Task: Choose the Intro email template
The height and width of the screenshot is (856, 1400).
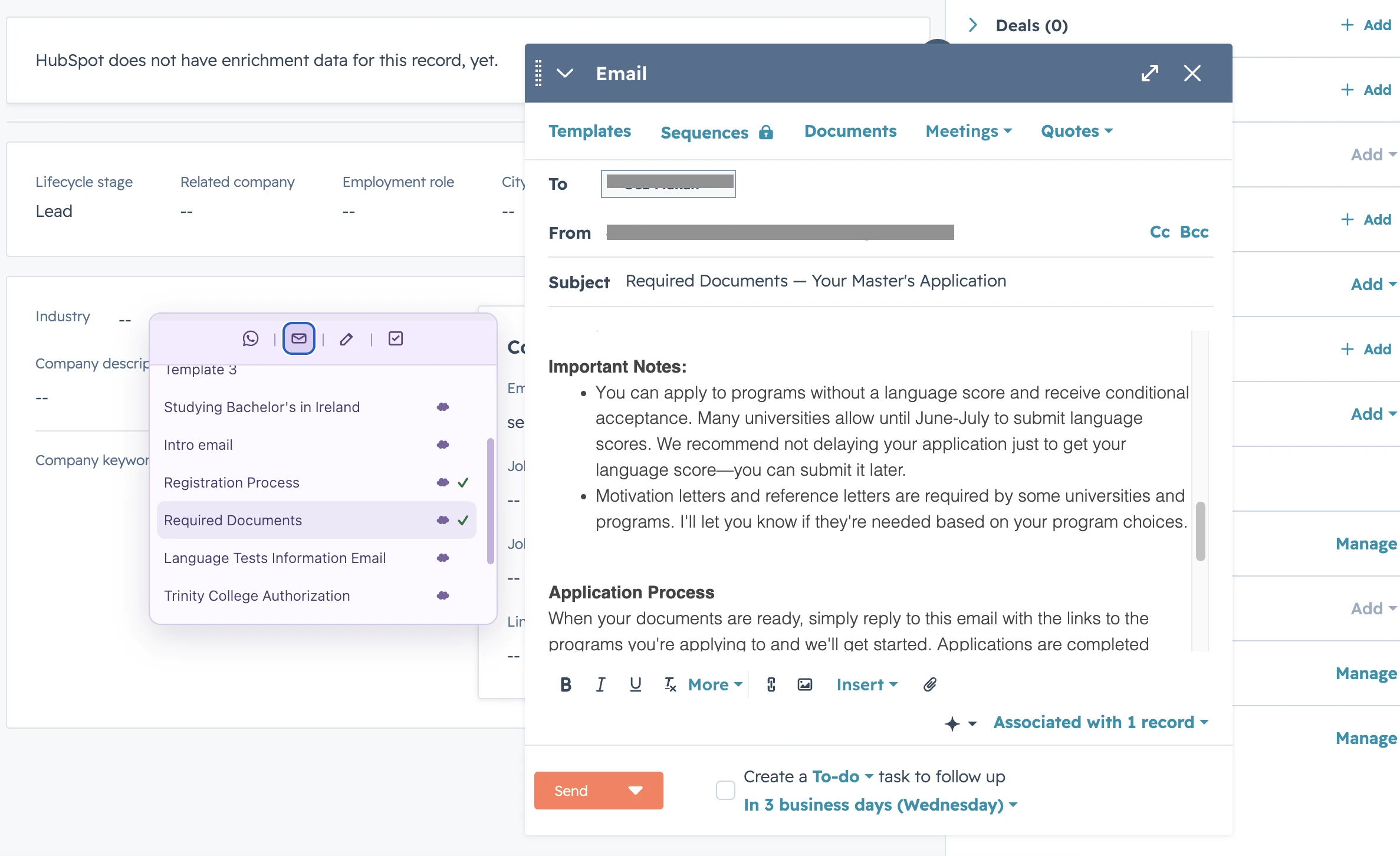Action: pos(316,445)
